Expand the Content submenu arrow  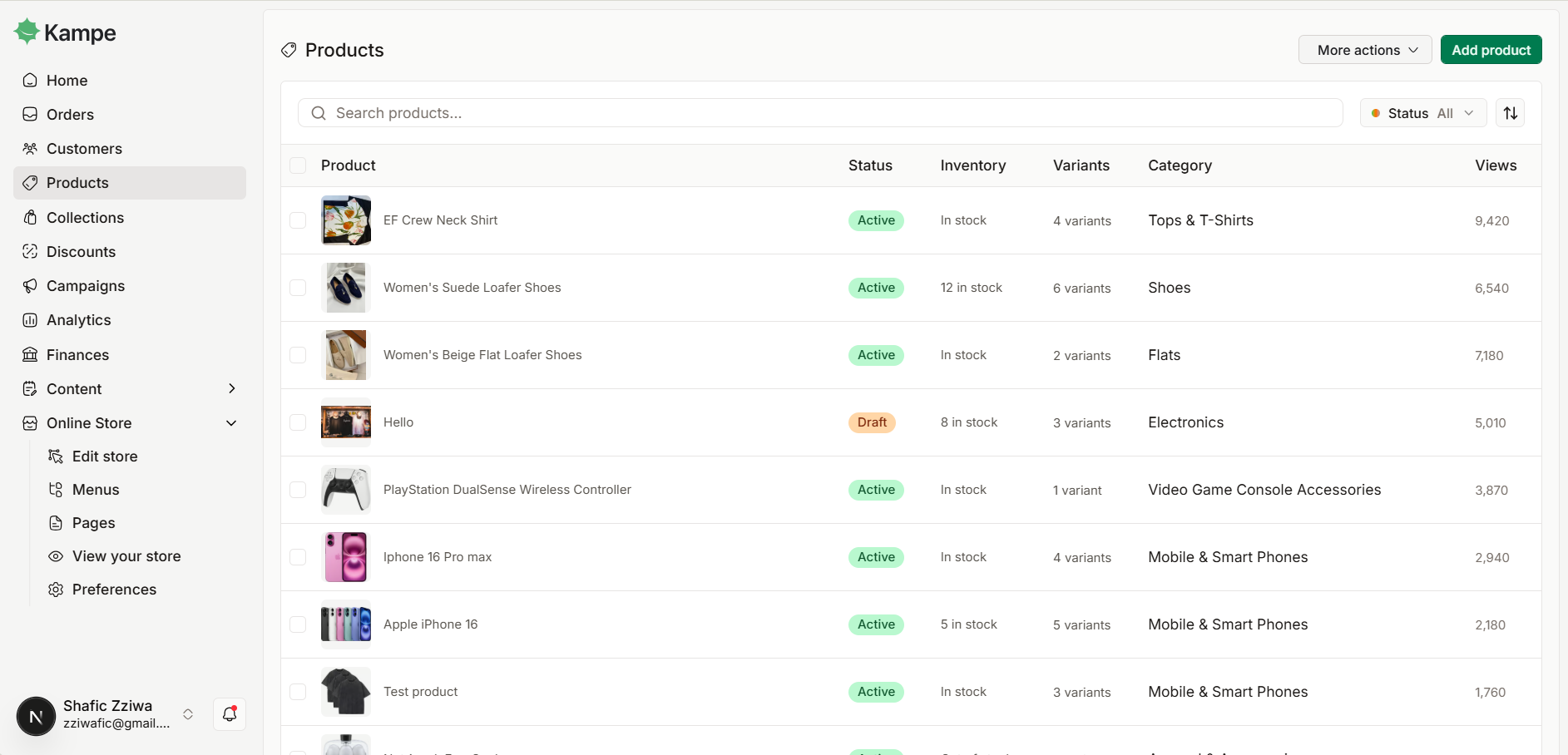point(231,388)
